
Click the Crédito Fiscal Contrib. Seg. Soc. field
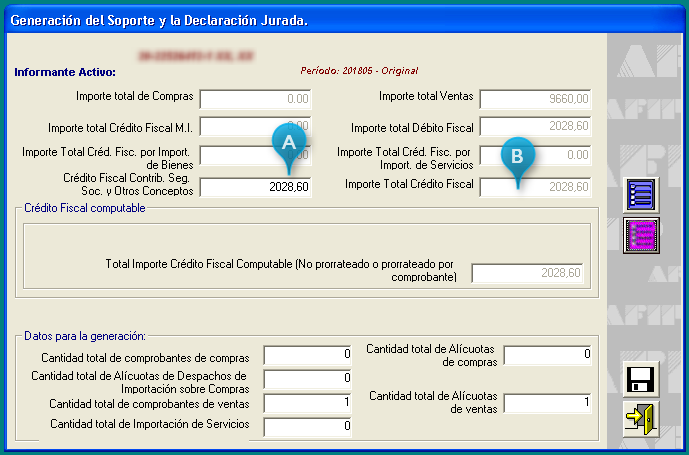(255, 187)
